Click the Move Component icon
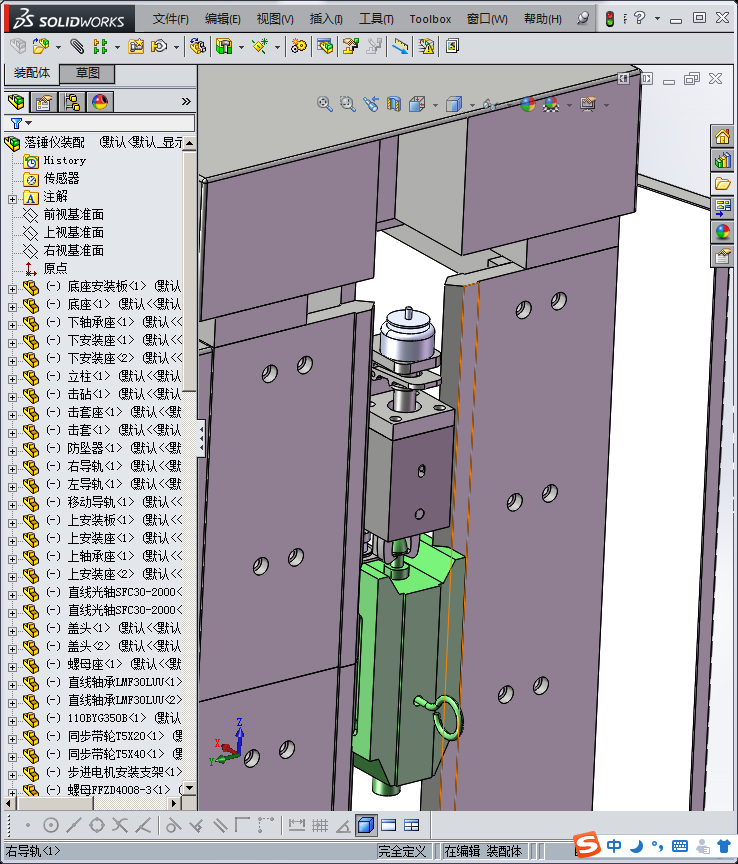Viewport: 738px width, 864px height. click(159, 46)
